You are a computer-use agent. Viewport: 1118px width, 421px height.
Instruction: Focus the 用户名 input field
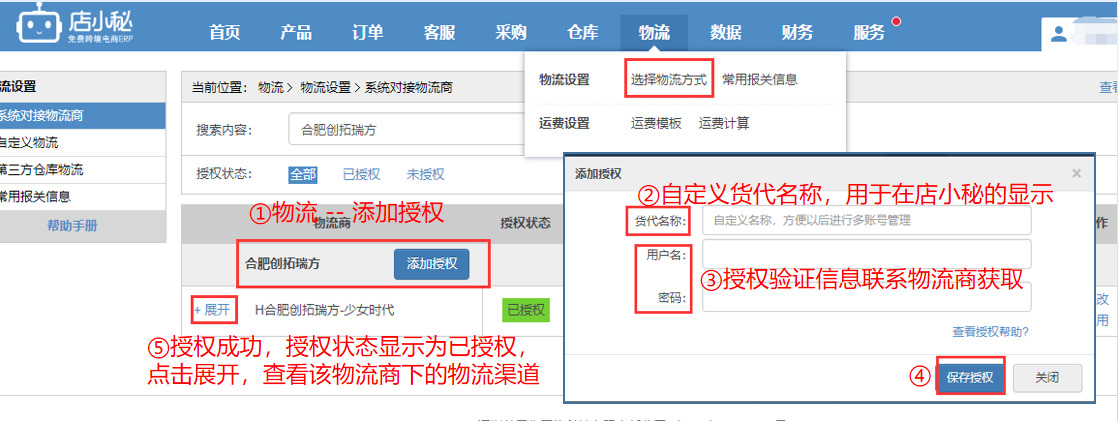pos(867,254)
